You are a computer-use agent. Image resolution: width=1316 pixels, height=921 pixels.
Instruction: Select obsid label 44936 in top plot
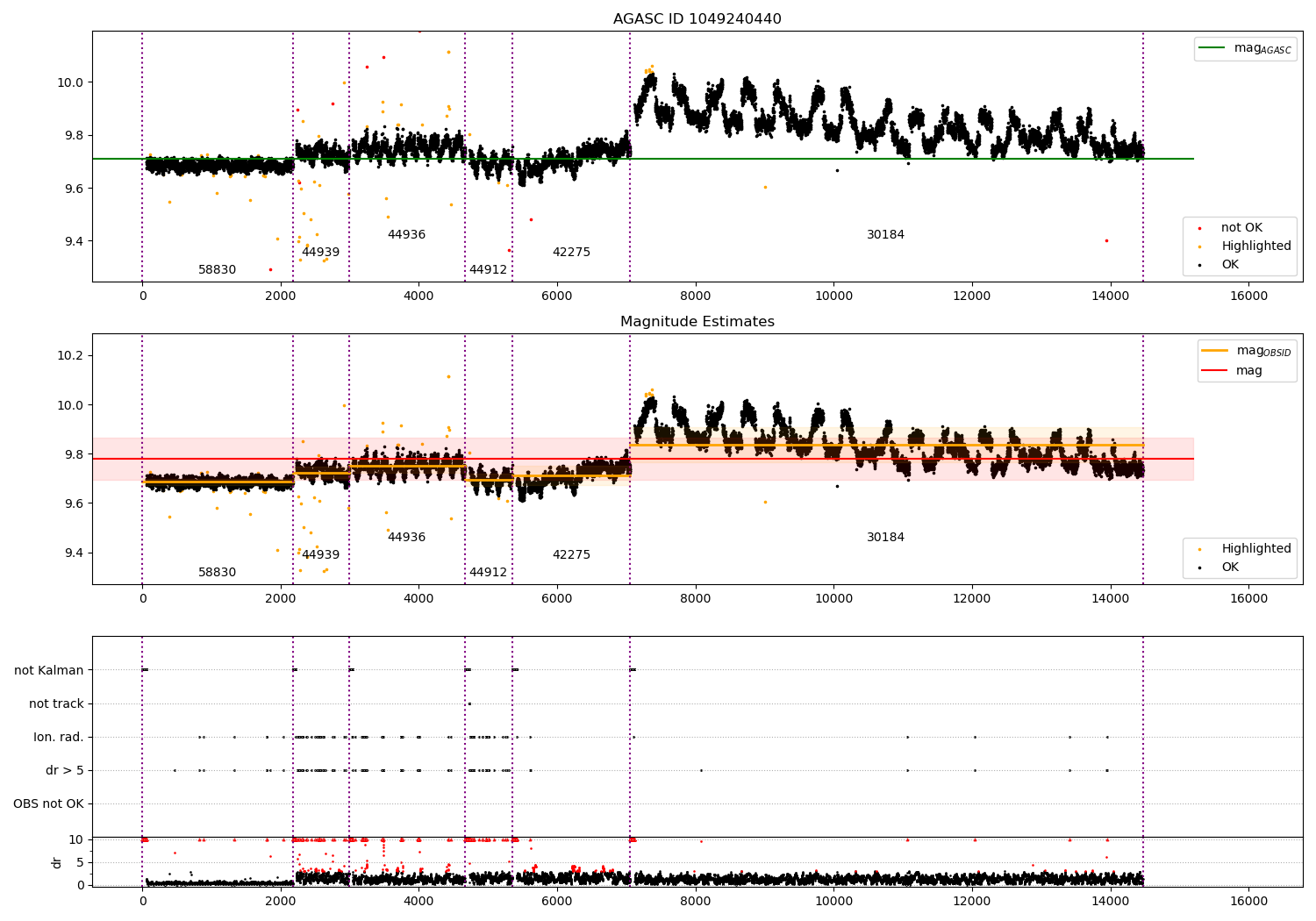point(406,235)
